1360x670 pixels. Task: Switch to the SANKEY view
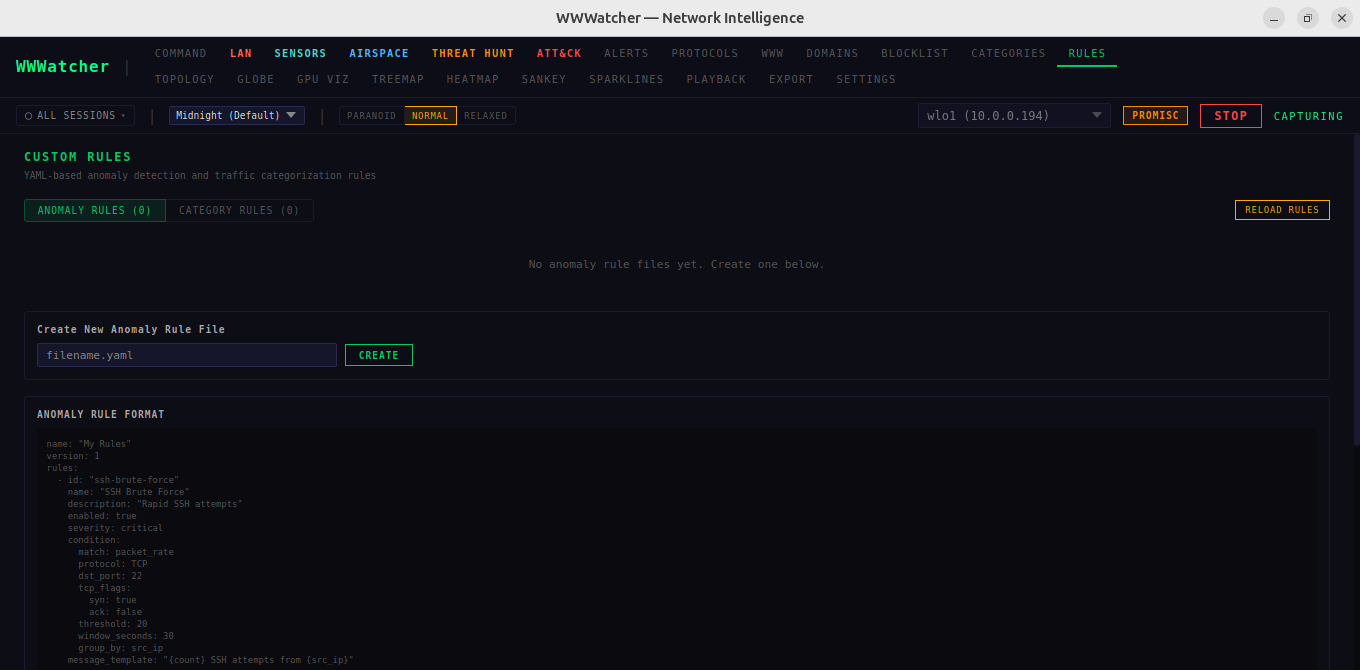click(544, 79)
